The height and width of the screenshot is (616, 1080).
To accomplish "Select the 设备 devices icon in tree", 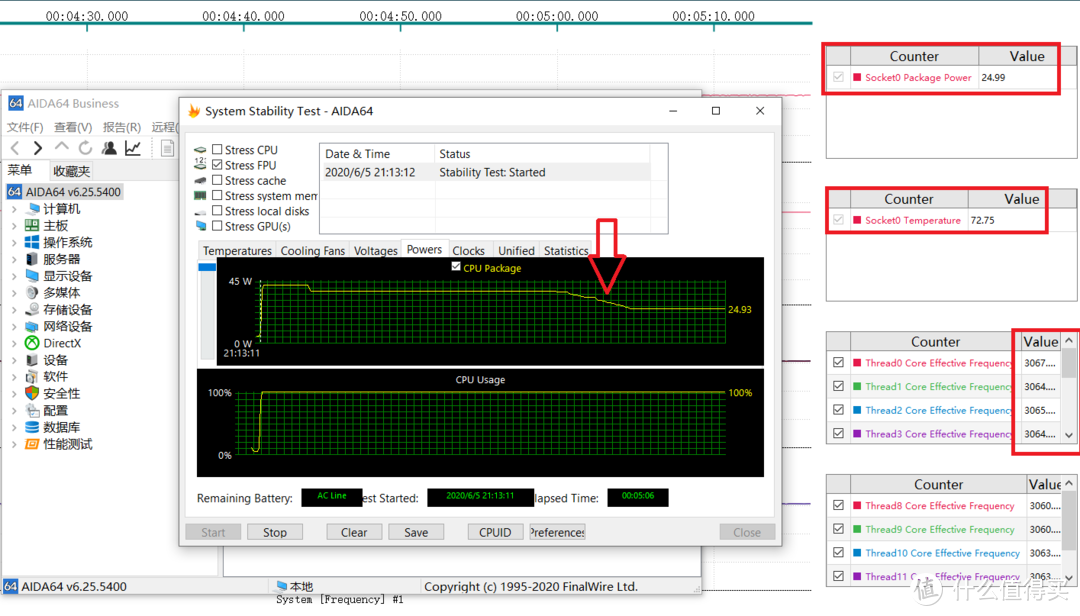I will tap(32, 360).
